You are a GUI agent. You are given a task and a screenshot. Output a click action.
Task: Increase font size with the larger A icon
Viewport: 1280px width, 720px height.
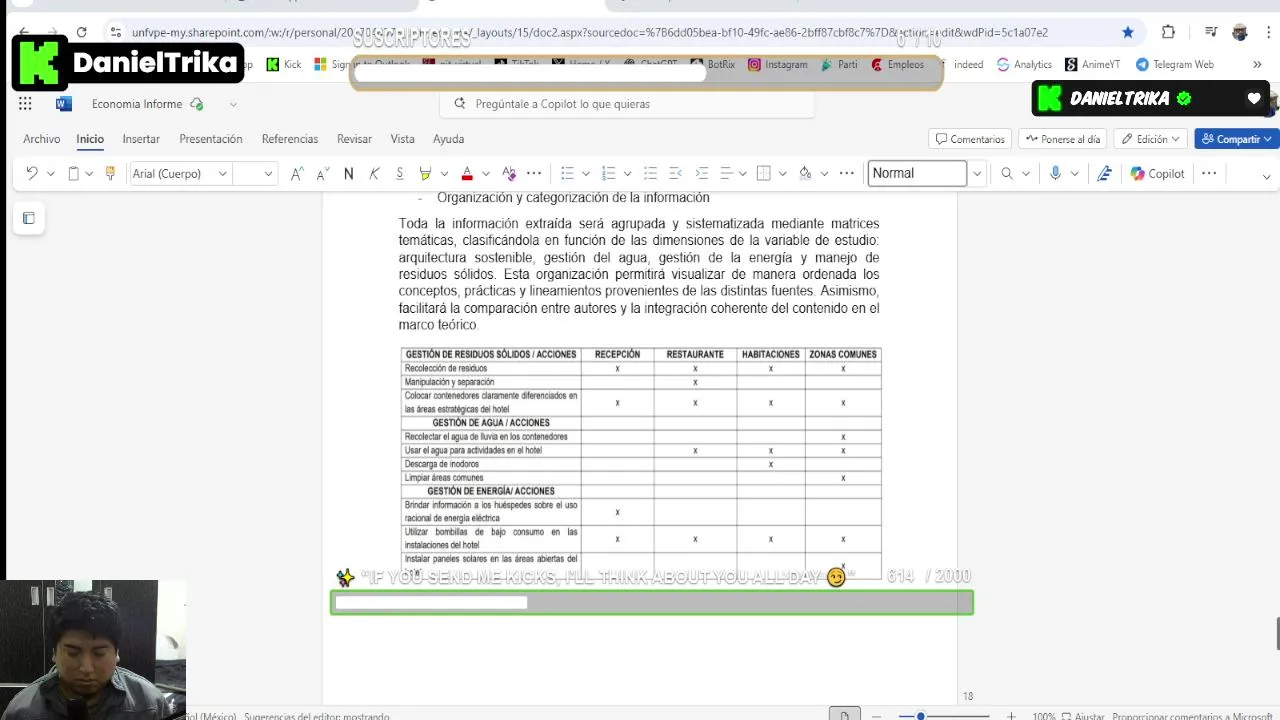[x=297, y=174]
